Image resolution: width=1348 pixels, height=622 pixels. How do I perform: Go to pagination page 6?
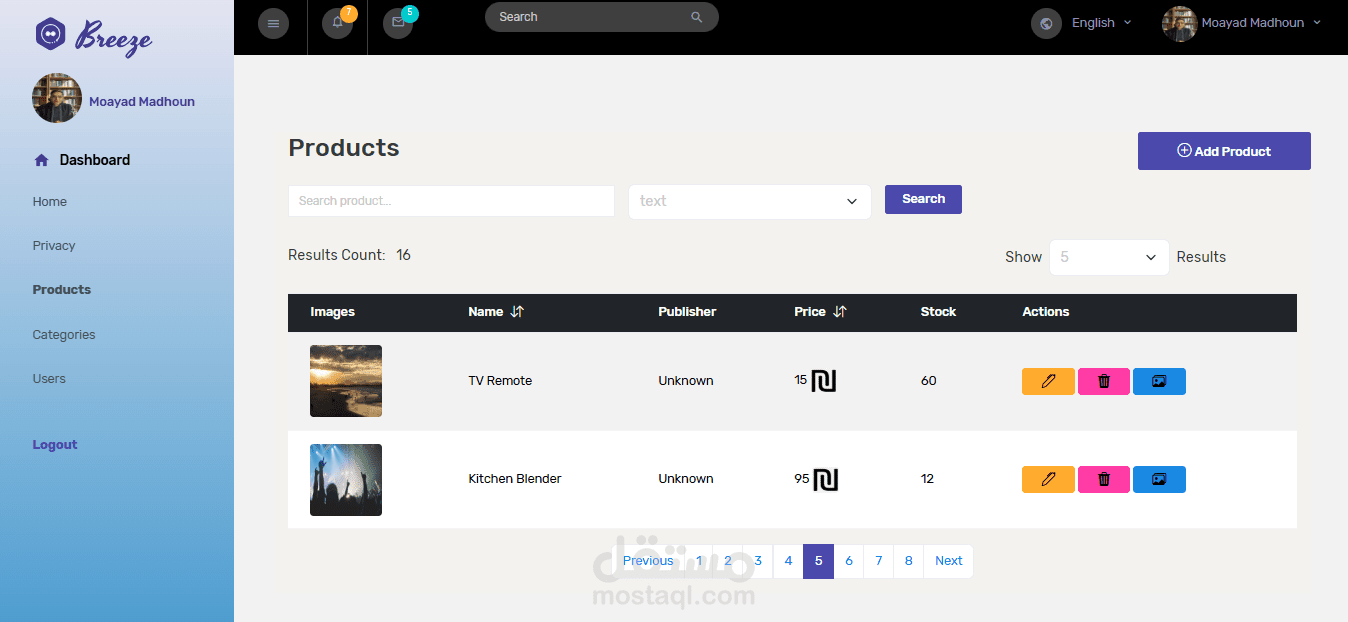(849, 561)
